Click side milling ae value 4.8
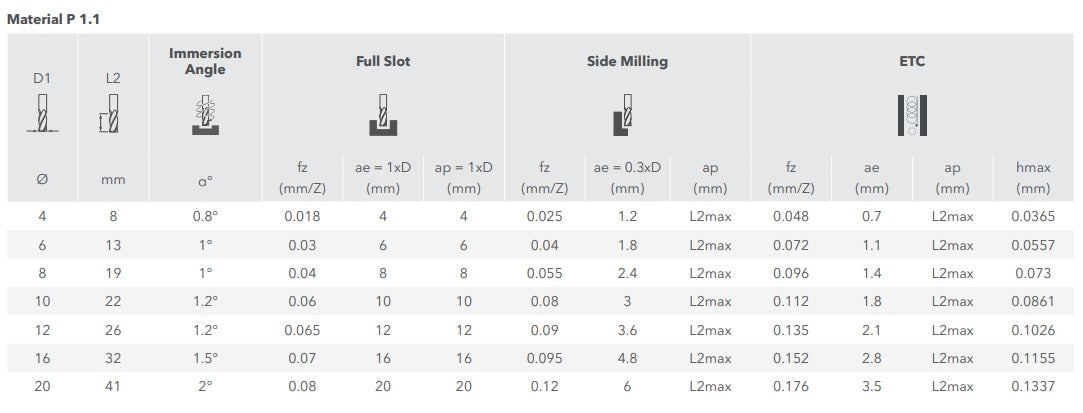This screenshot has height=413, width=1083. (x=627, y=358)
